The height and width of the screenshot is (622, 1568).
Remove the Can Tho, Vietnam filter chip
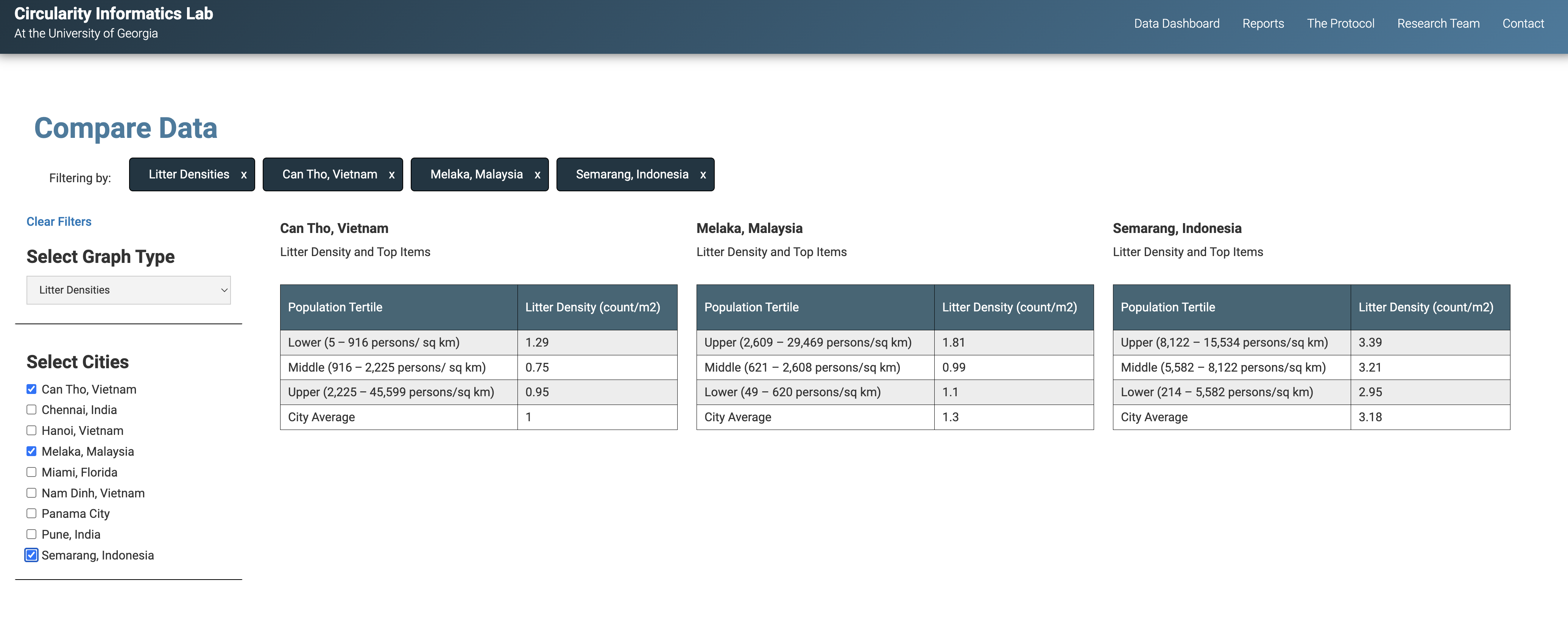[x=391, y=175]
